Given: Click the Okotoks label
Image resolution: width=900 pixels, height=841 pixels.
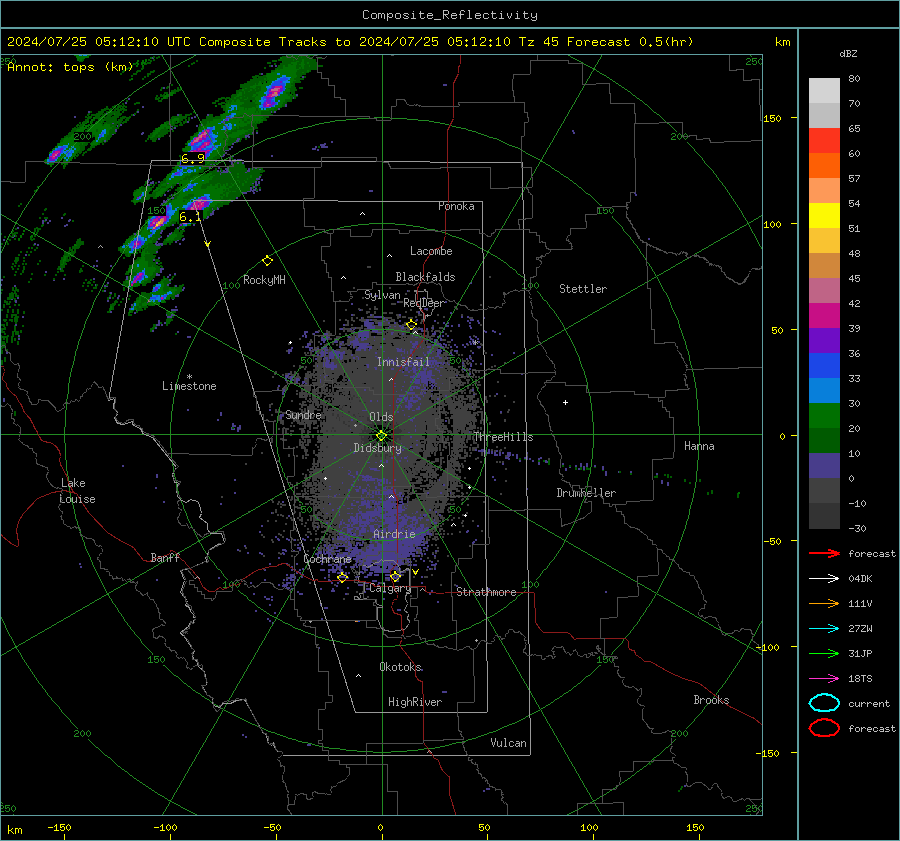Looking at the screenshot, I should tap(400, 667).
